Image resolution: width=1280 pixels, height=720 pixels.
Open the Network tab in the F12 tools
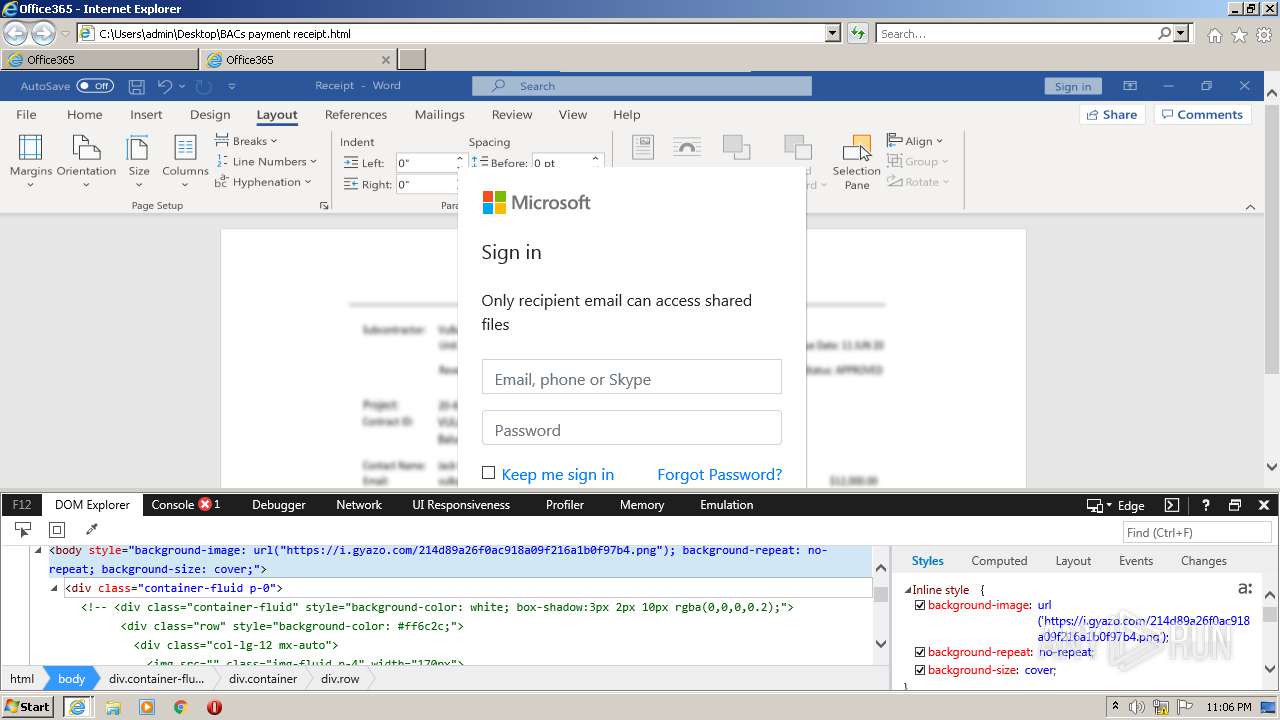[x=359, y=505]
